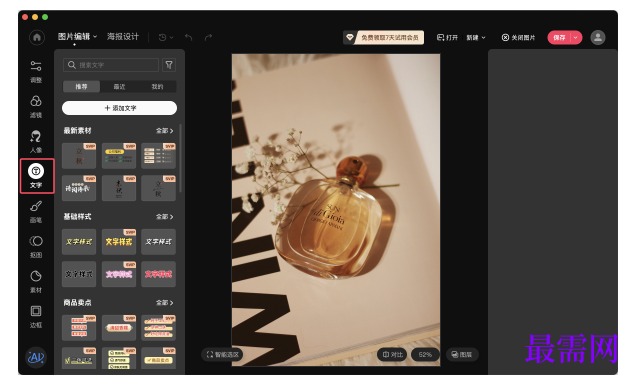The image size is (637, 380).
Task: Open the 画笔 brush tool
Action: click(x=36, y=211)
